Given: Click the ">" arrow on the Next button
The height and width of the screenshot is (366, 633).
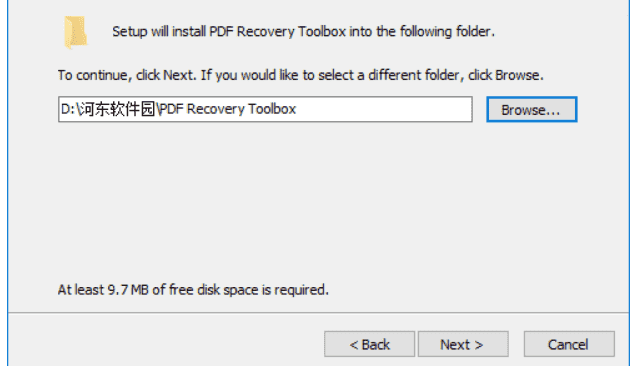Looking at the screenshot, I should pyautogui.click(x=479, y=345).
